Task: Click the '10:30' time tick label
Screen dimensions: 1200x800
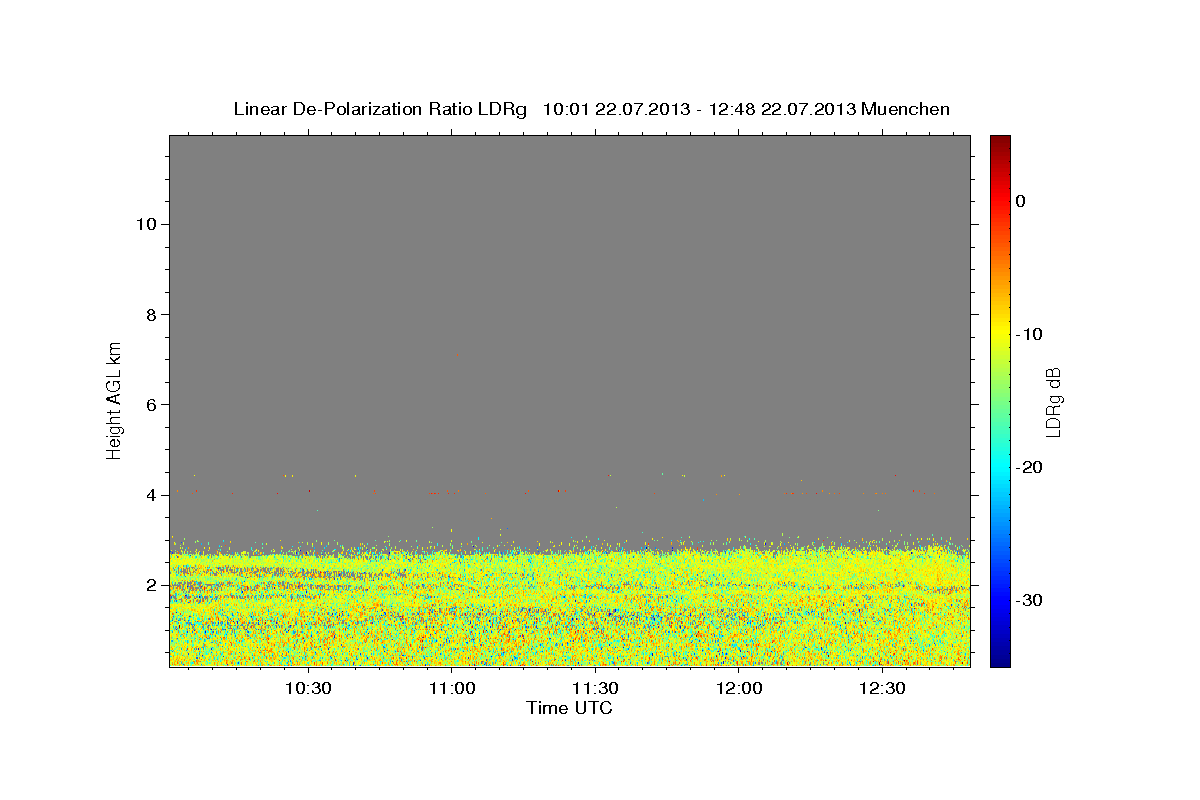Action: (x=309, y=688)
